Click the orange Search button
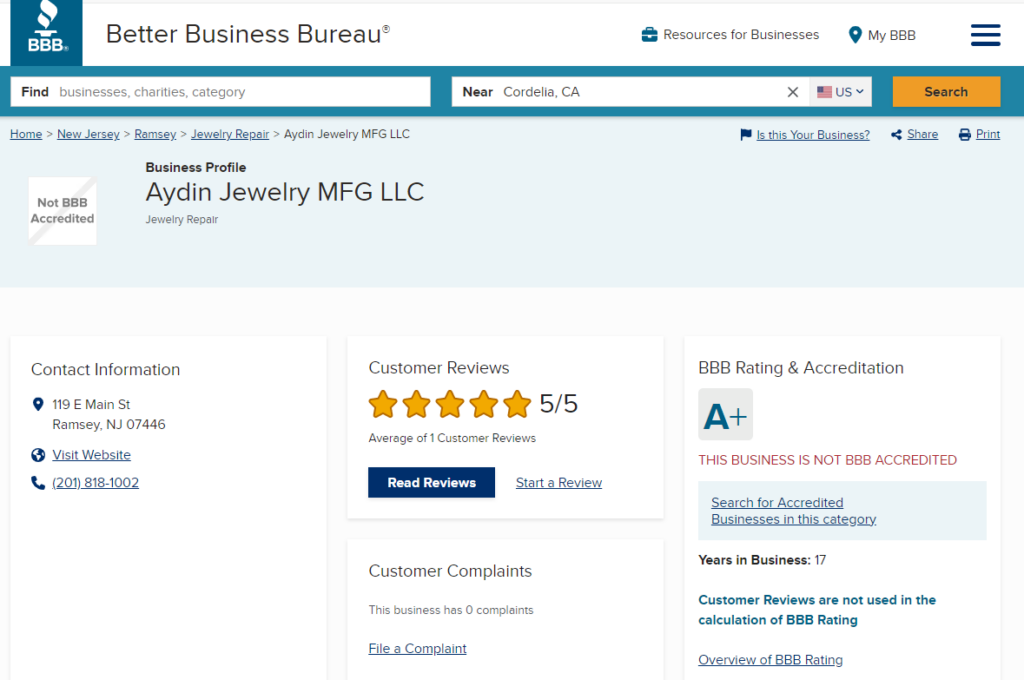Image resolution: width=1024 pixels, height=680 pixels. click(946, 92)
